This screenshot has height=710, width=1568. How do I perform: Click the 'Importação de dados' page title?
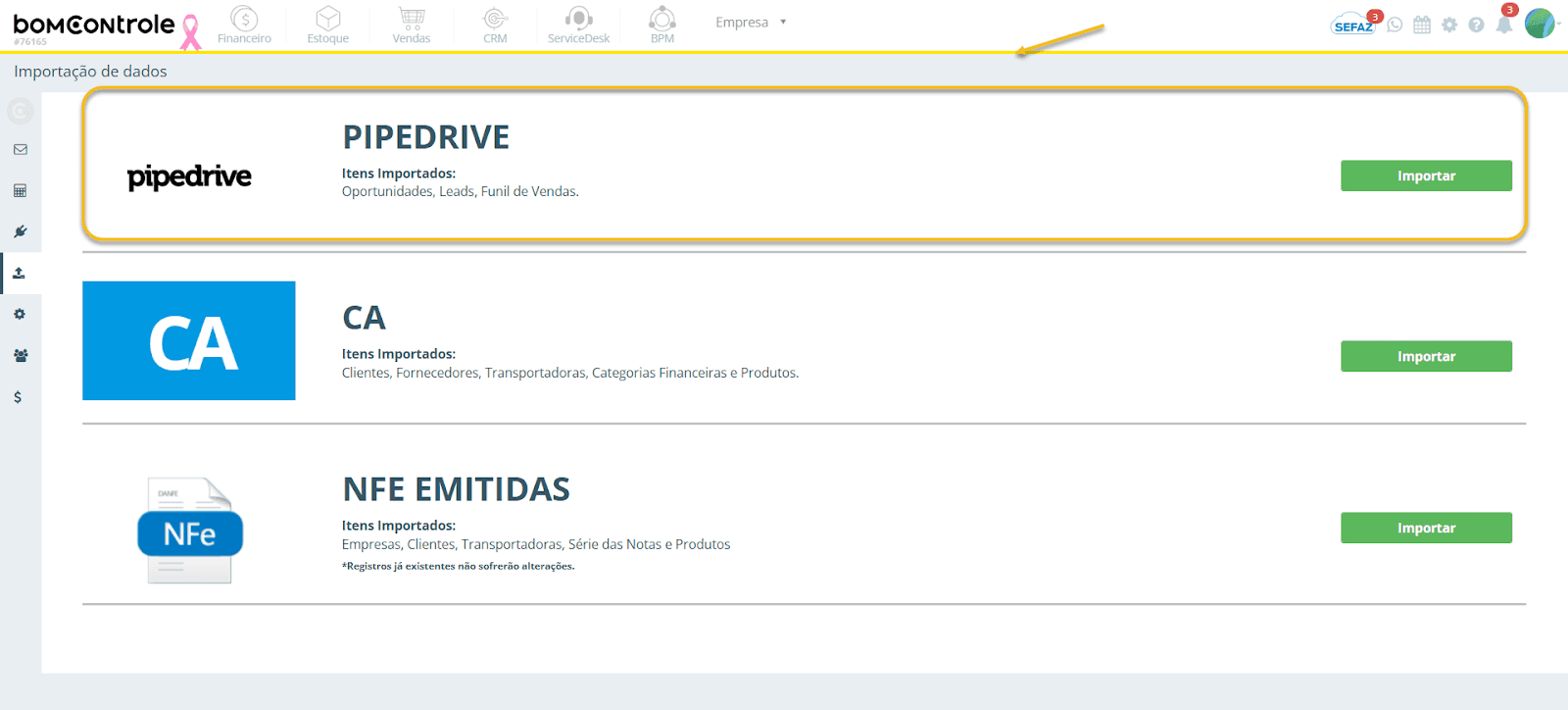(x=90, y=72)
